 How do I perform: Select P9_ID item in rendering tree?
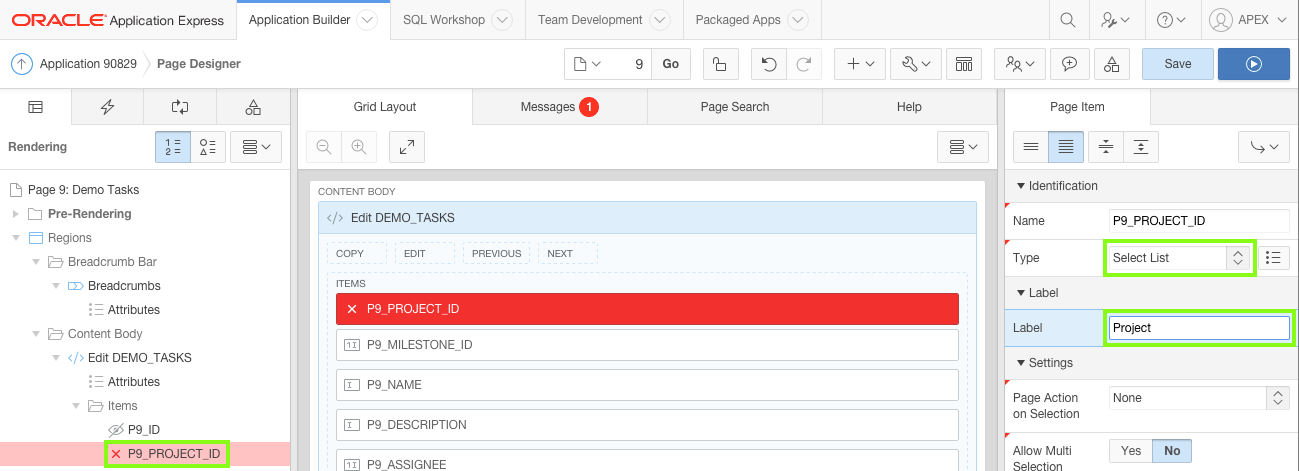coord(144,430)
